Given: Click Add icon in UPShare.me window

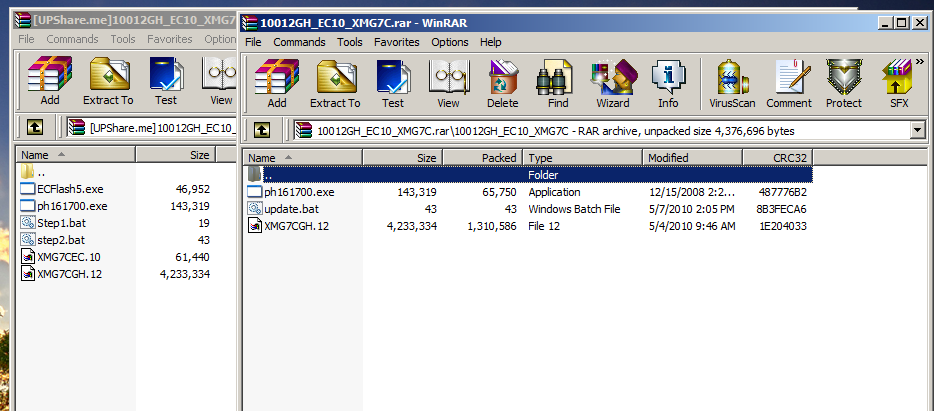Looking at the screenshot, I should pyautogui.click(x=50, y=81).
